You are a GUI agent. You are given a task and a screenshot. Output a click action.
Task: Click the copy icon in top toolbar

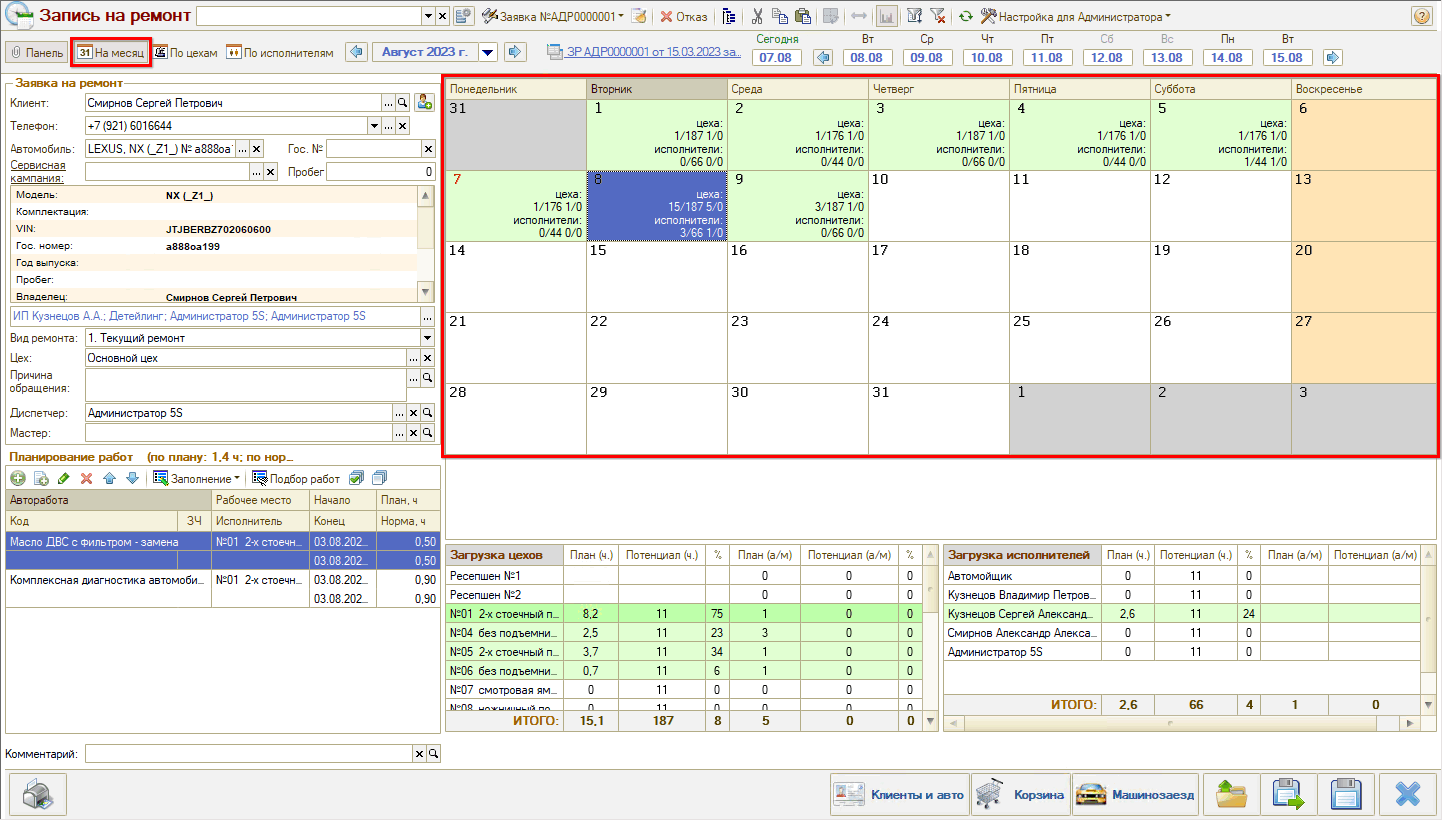[780, 16]
